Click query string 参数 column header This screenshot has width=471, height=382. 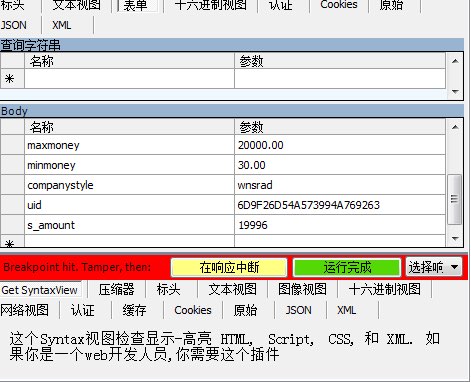340,61
